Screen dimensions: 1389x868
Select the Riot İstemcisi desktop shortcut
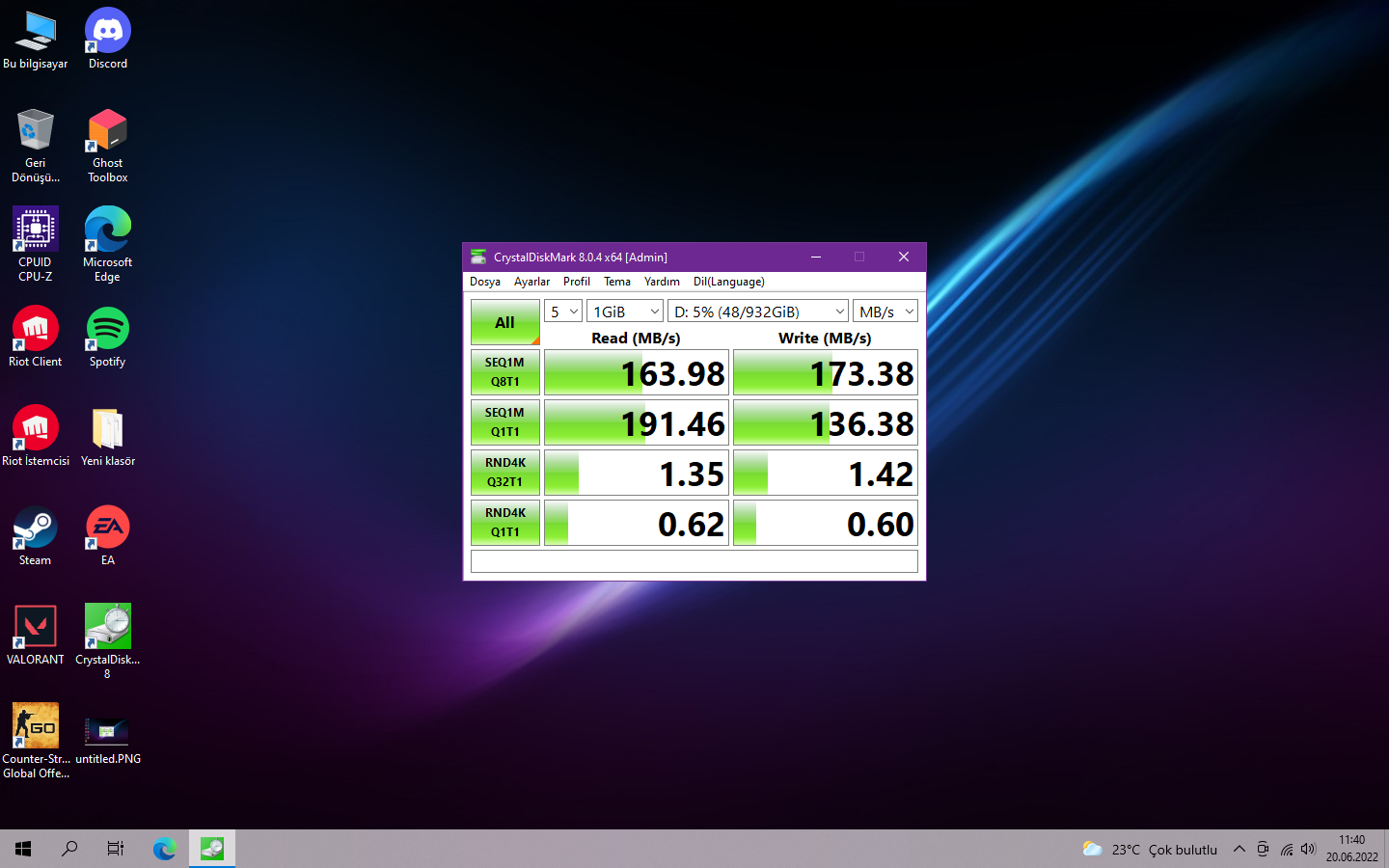click(36, 436)
